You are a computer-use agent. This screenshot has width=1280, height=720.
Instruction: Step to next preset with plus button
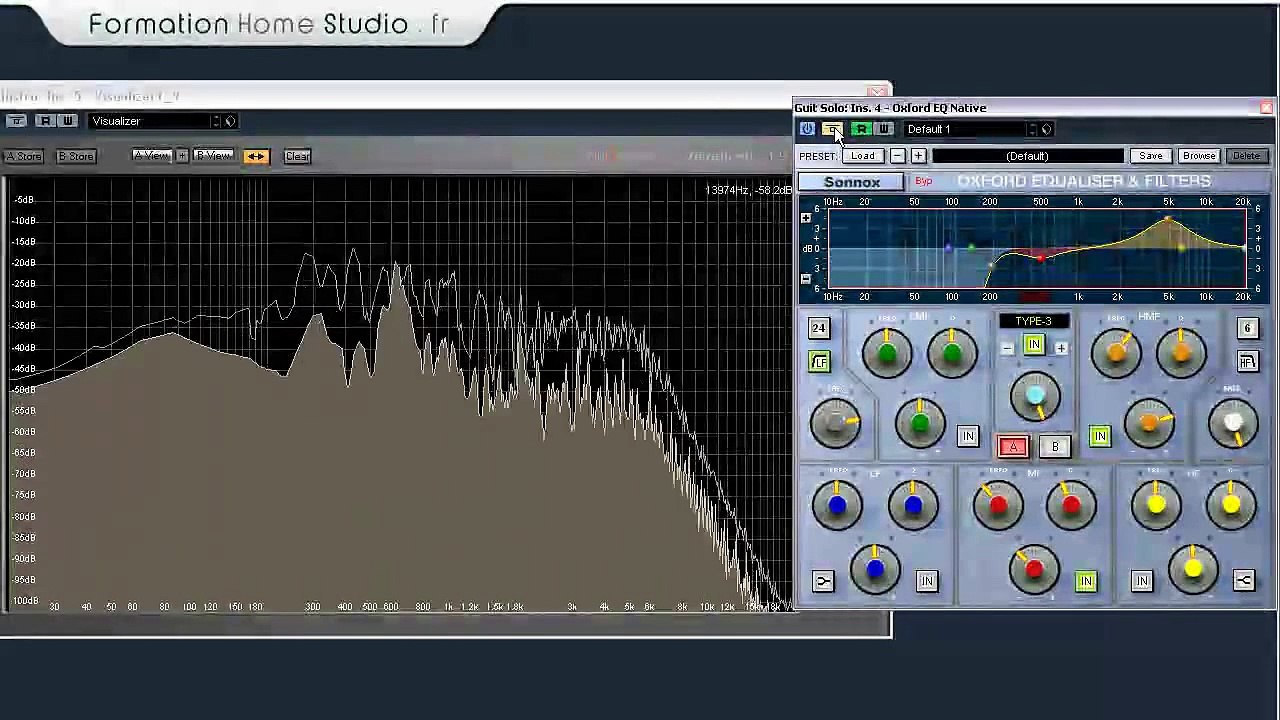[918, 156]
